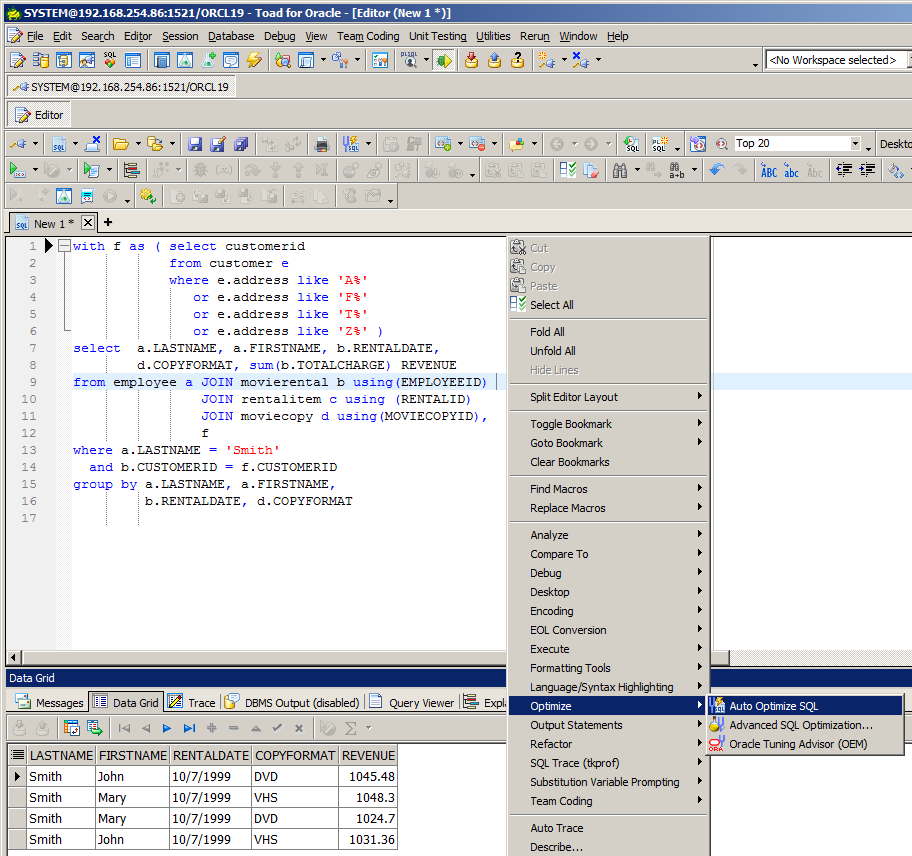Choose Auto Optimize SQL from submenu
912x856 pixels.
tap(805, 706)
